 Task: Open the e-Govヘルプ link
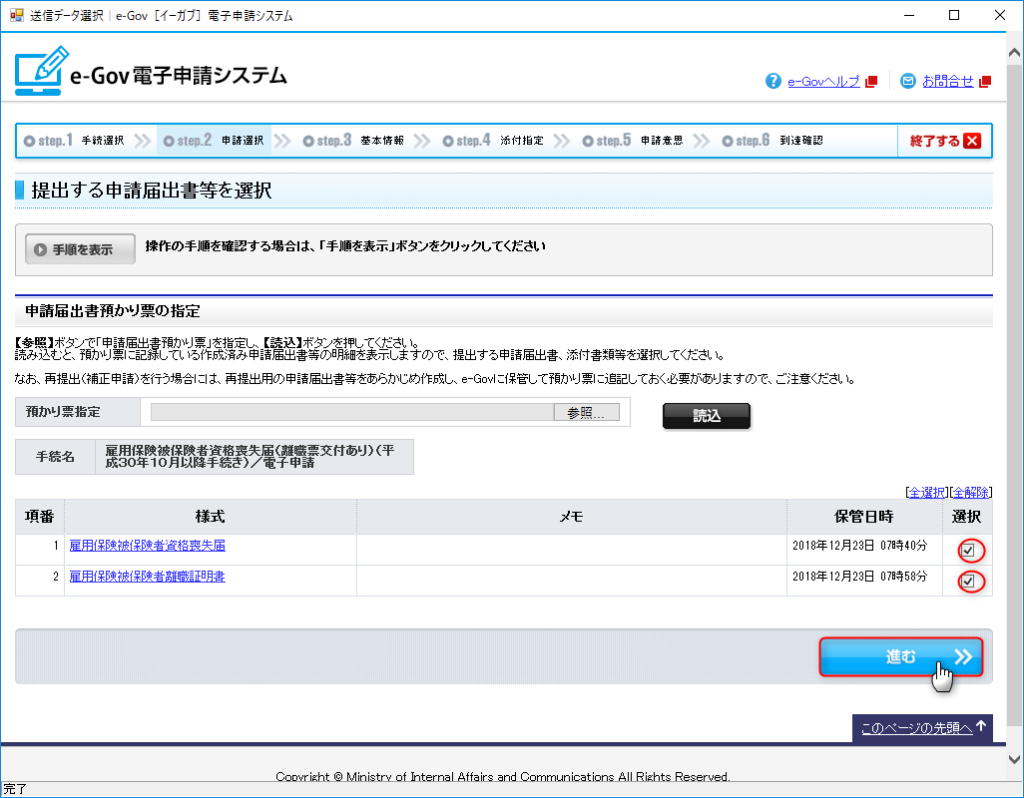pos(823,82)
